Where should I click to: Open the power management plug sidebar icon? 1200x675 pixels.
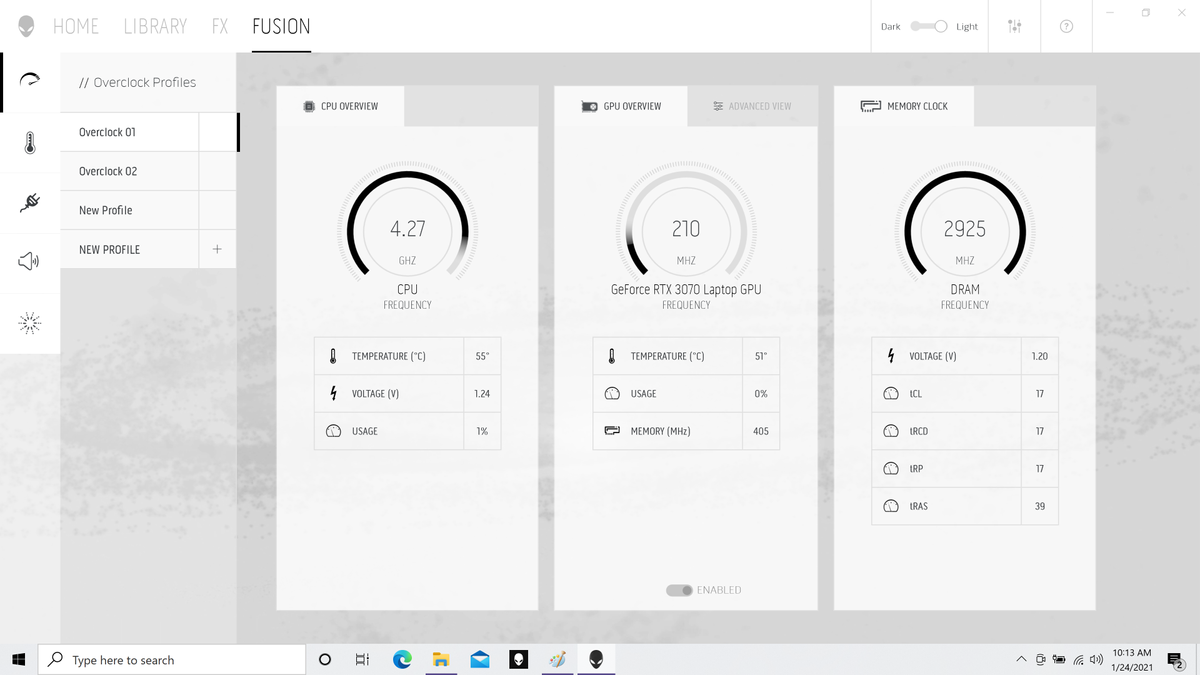tap(30, 203)
